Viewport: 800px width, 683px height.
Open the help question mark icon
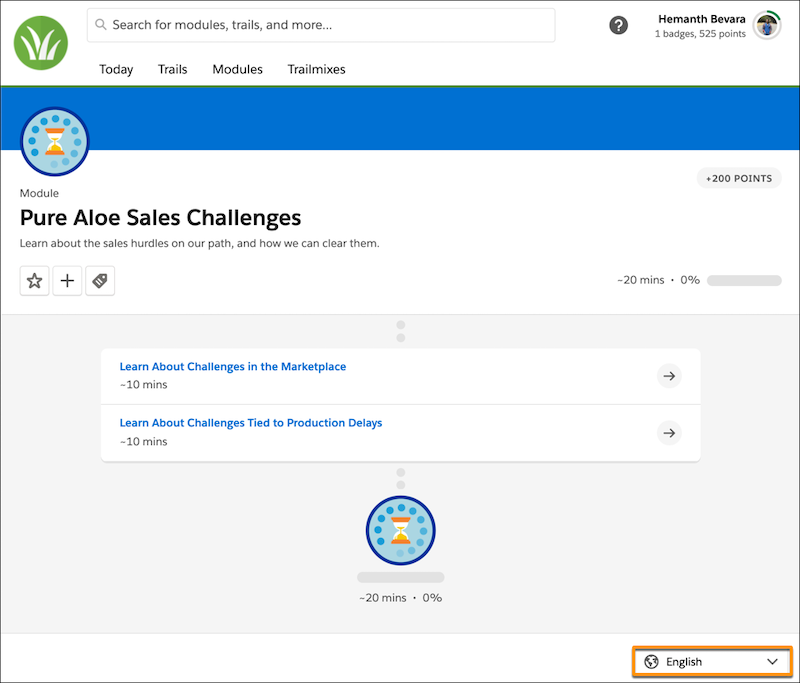click(x=618, y=25)
